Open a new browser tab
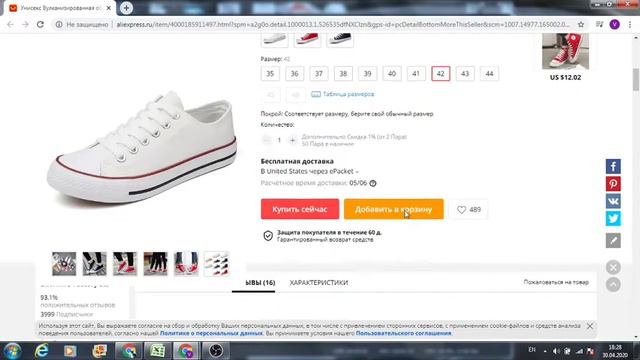 (x=127, y=8)
